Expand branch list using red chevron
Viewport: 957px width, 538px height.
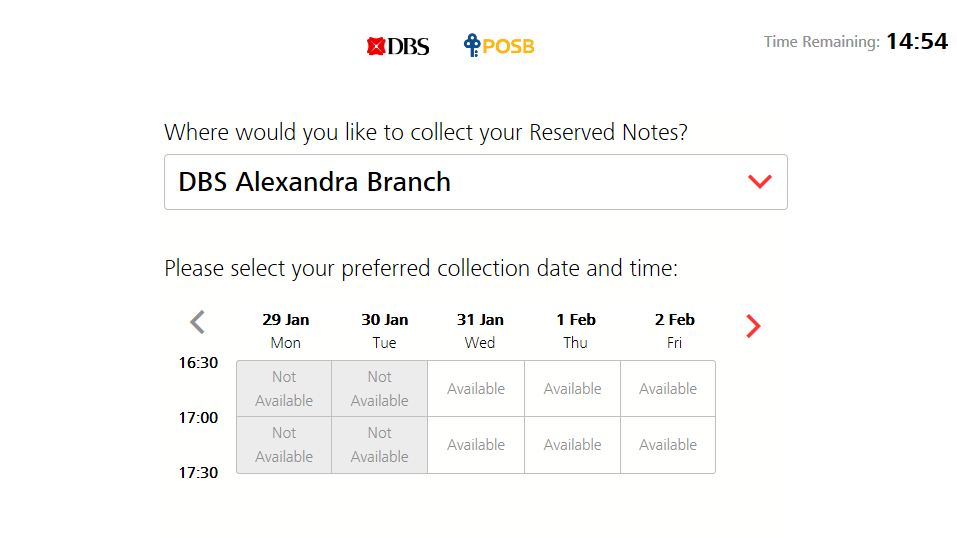click(760, 181)
